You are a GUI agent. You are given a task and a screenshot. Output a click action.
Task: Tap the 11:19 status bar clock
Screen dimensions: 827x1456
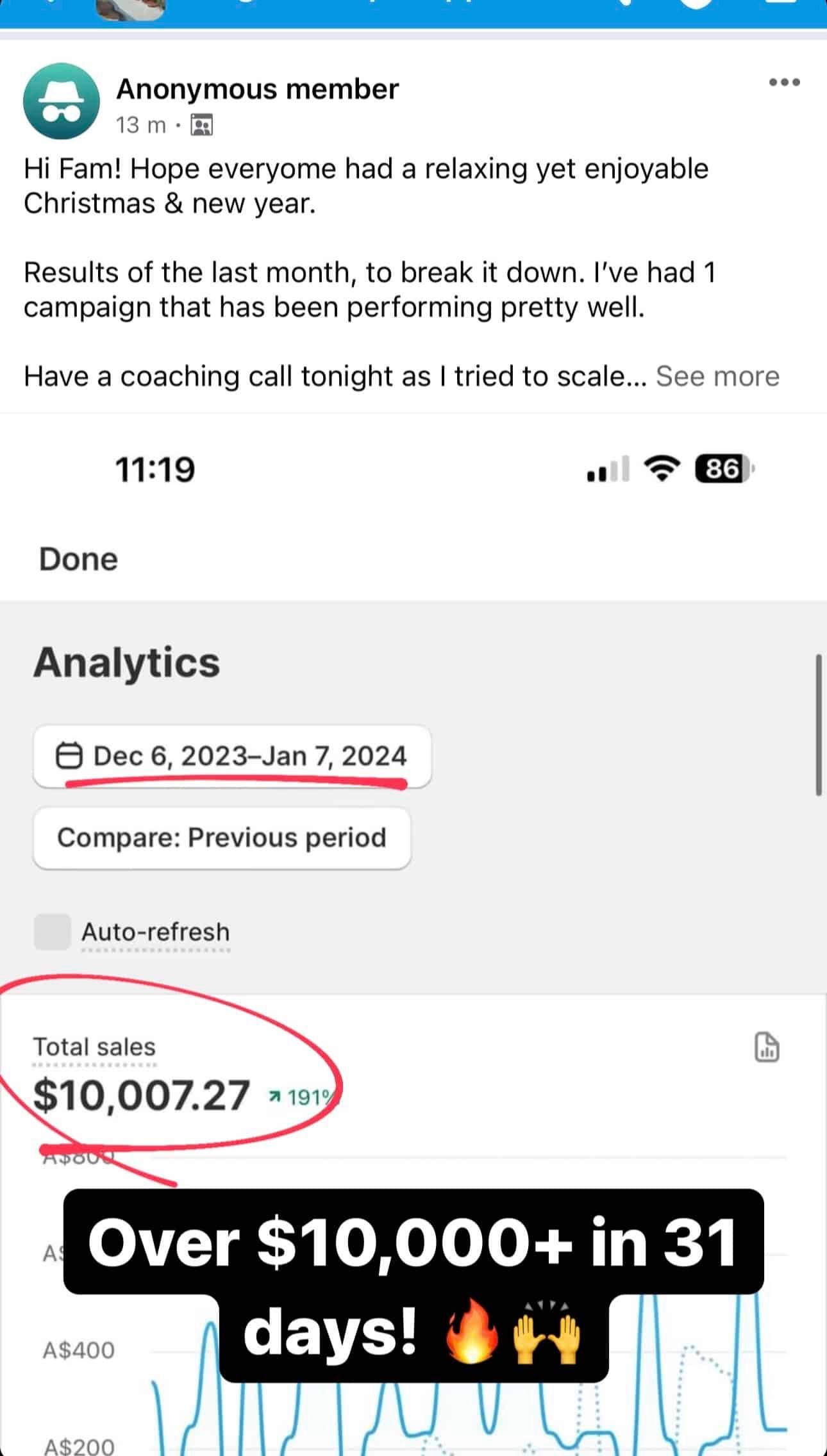pyautogui.click(x=155, y=469)
